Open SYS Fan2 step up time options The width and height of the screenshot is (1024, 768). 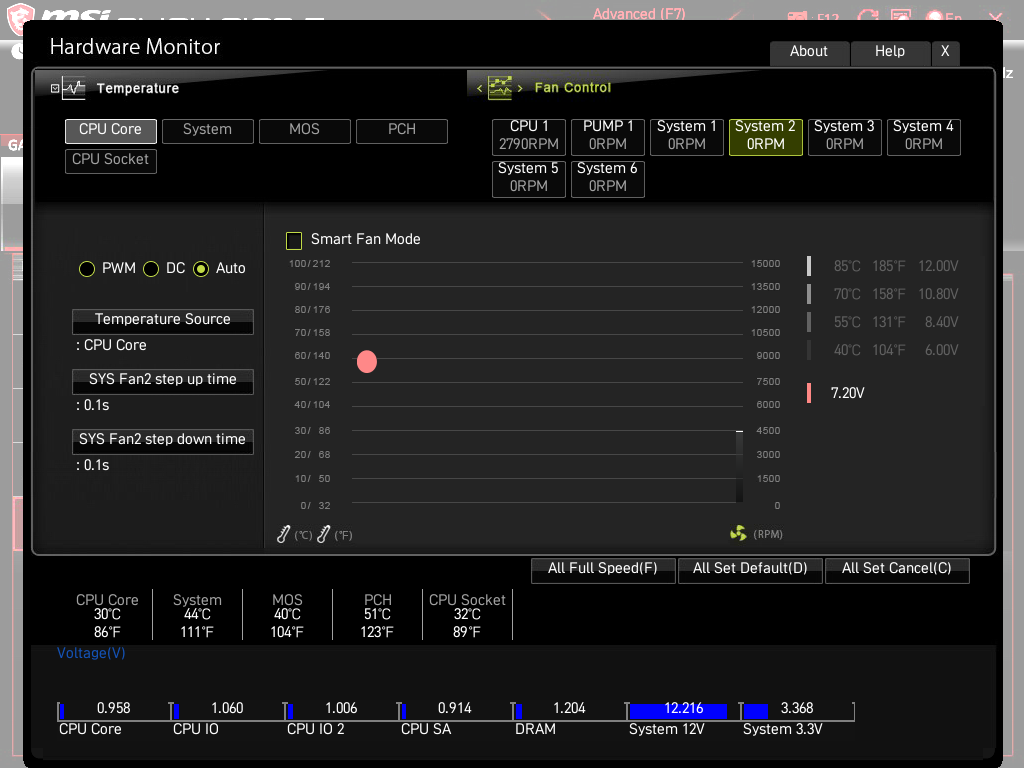pyautogui.click(x=163, y=381)
